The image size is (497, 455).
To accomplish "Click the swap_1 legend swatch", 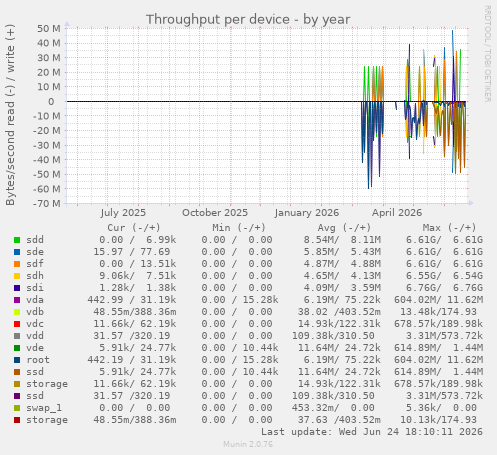I will click(x=17, y=408).
